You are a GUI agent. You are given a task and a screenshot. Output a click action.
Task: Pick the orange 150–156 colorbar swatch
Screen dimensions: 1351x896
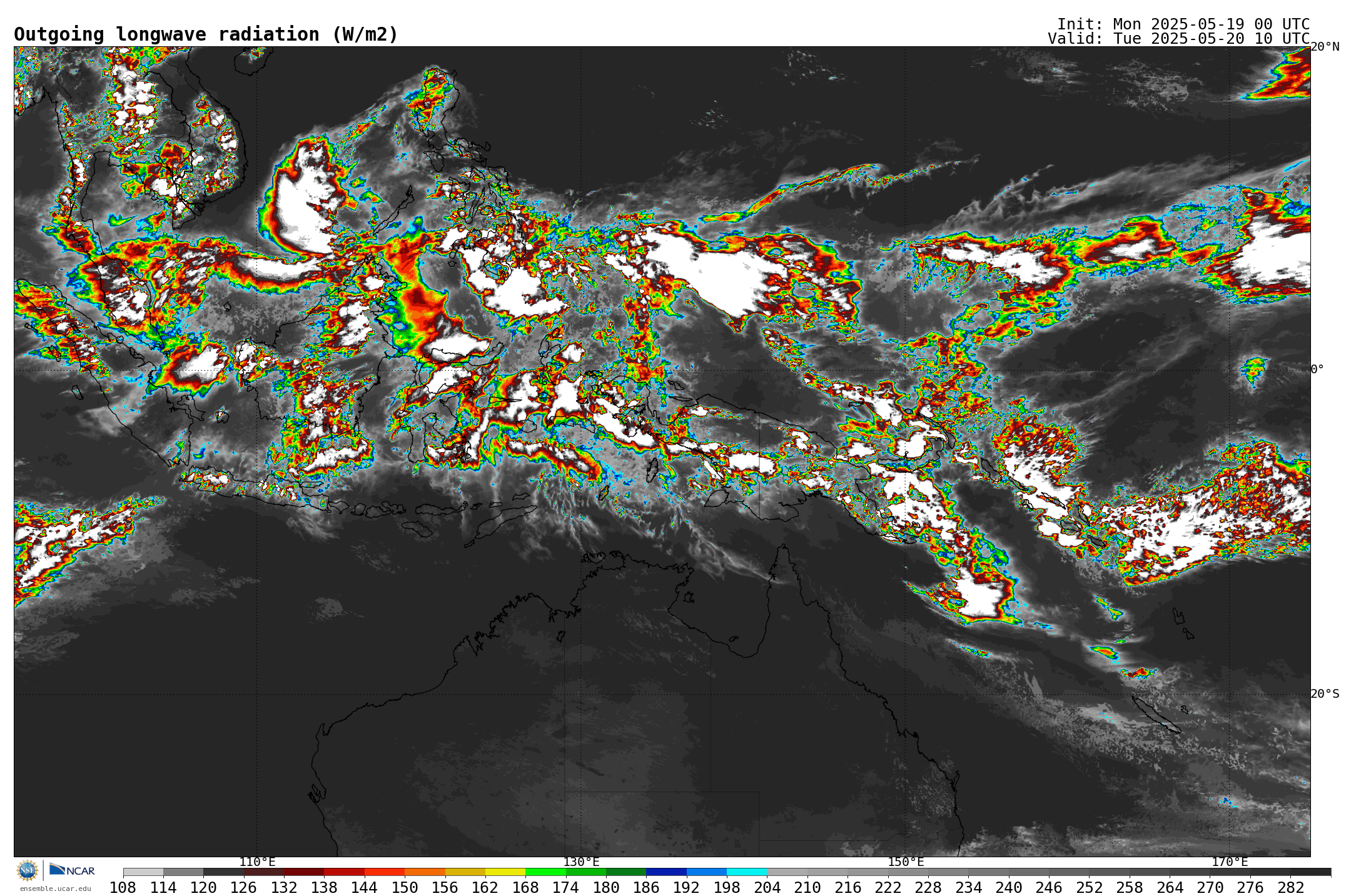coord(425,872)
